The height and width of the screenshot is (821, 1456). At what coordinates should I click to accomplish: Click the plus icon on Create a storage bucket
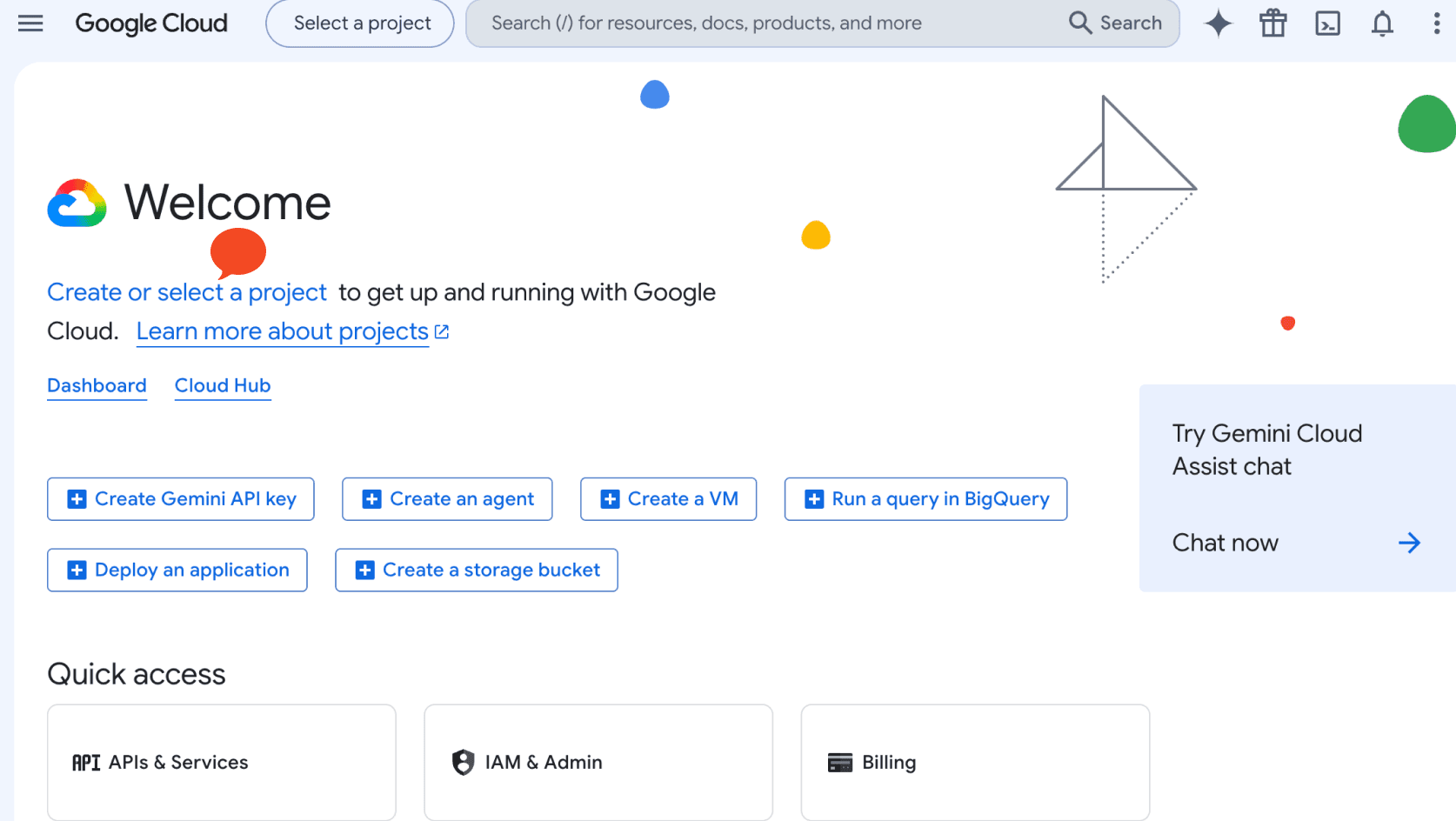pos(364,571)
